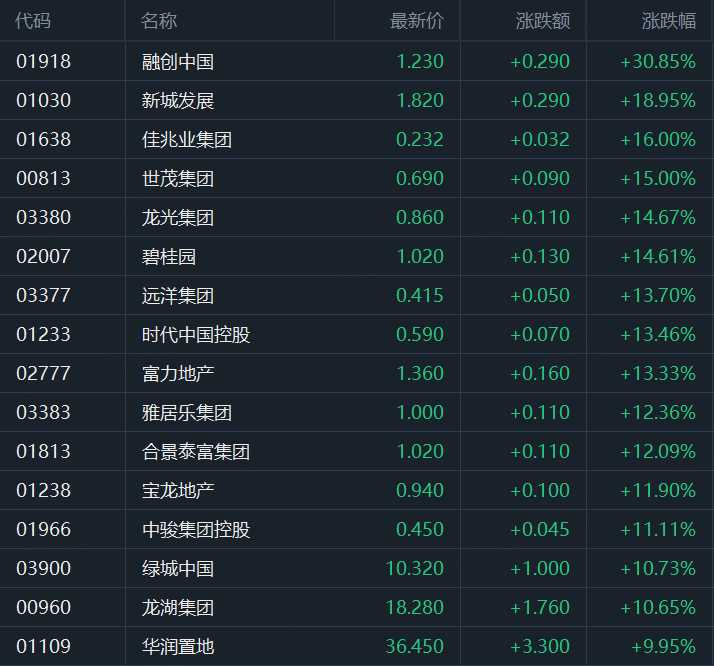This screenshot has width=714, height=666.
Task: Select stock code 01233
Action: pos(43,335)
